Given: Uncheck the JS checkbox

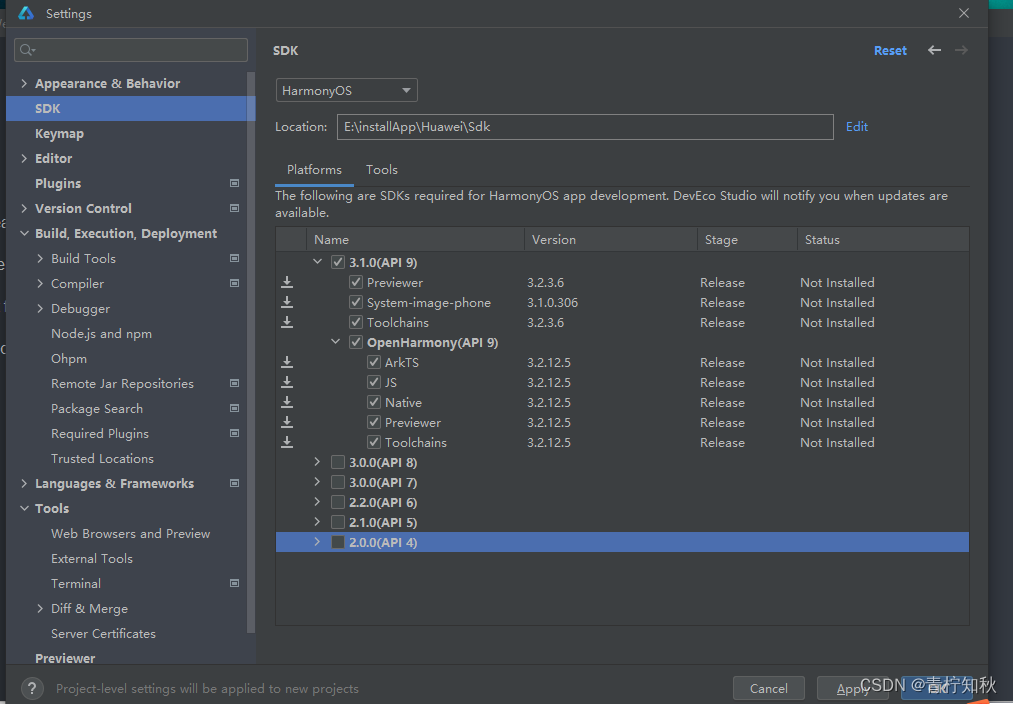Looking at the screenshot, I should 374,382.
